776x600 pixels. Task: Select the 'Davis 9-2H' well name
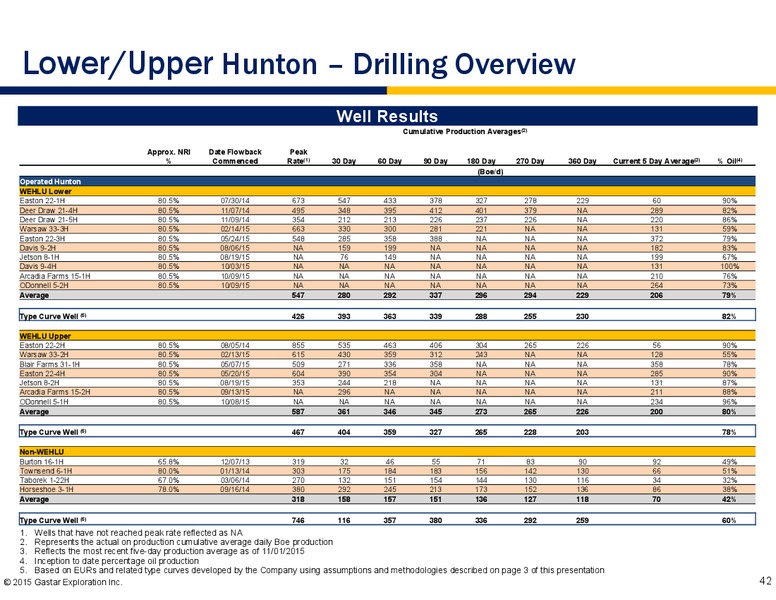(x=38, y=248)
